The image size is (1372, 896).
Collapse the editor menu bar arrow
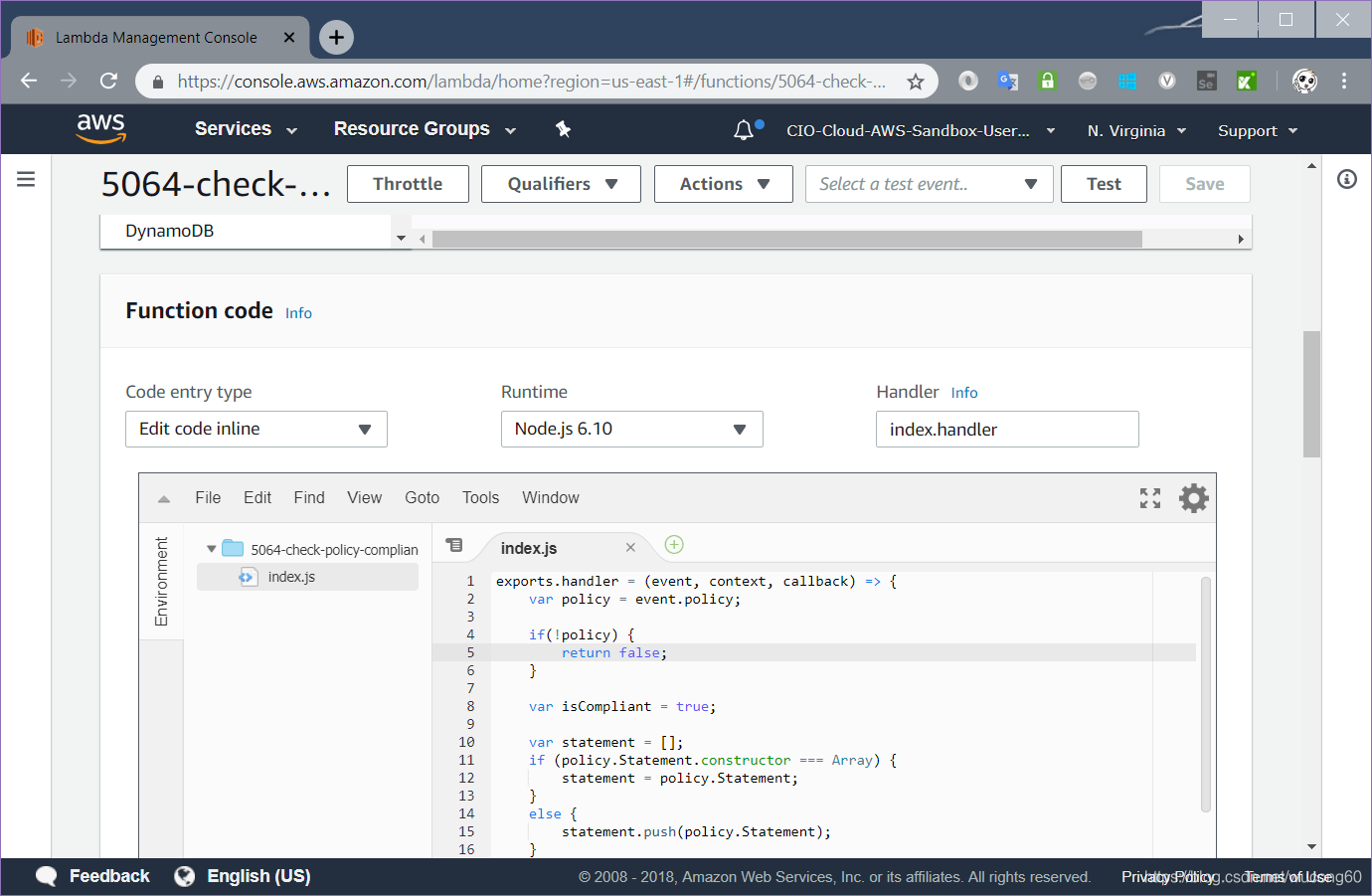coord(164,499)
